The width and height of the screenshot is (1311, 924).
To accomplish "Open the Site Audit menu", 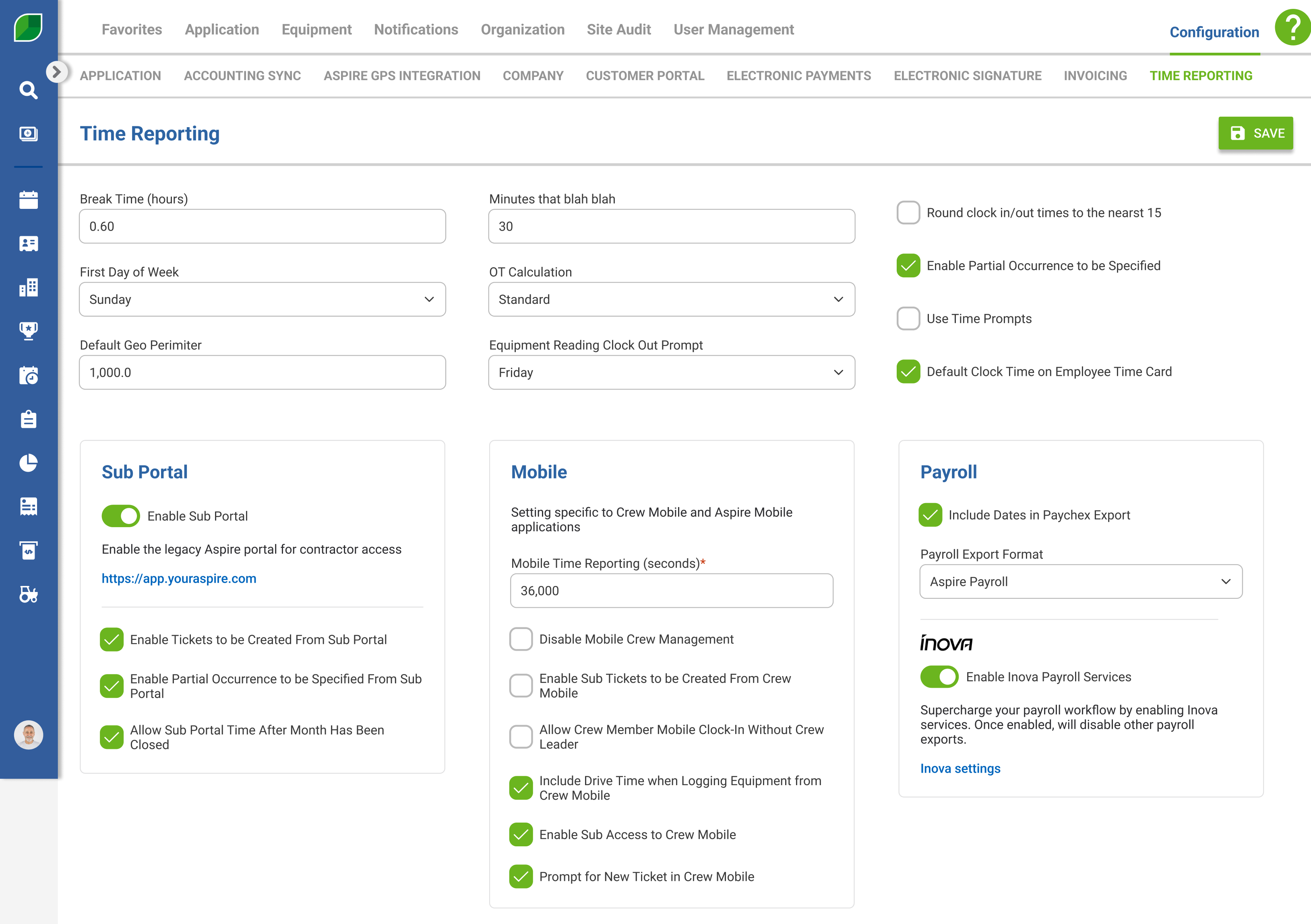I will coord(619,30).
